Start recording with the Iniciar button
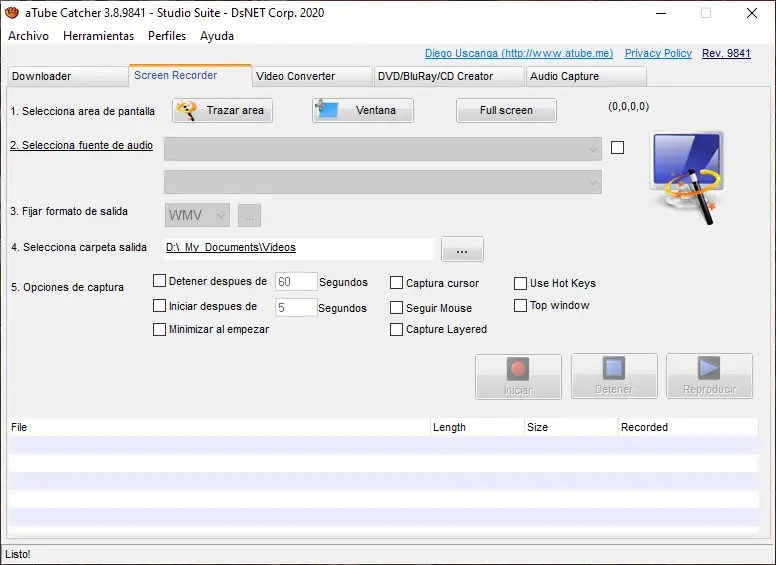Image resolution: width=776 pixels, height=565 pixels. coord(518,377)
